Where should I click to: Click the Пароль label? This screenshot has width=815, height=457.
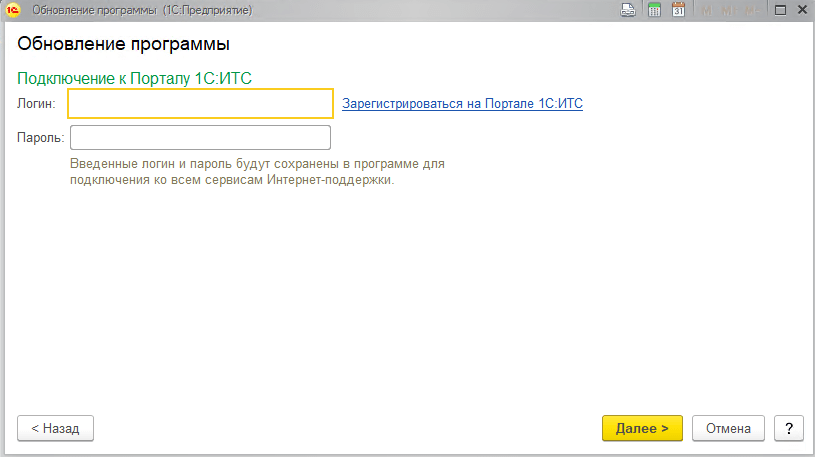point(41,138)
